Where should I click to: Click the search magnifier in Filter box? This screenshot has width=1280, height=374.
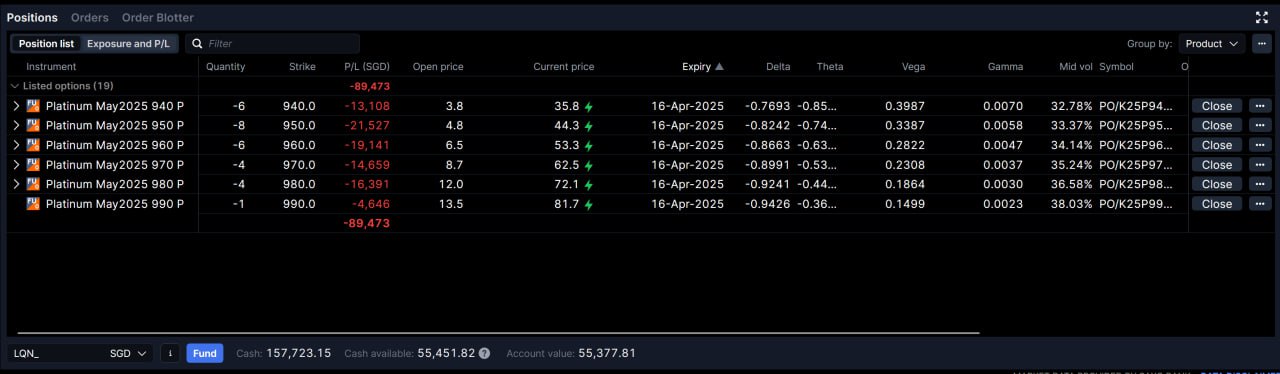click(x=196, y=44)
